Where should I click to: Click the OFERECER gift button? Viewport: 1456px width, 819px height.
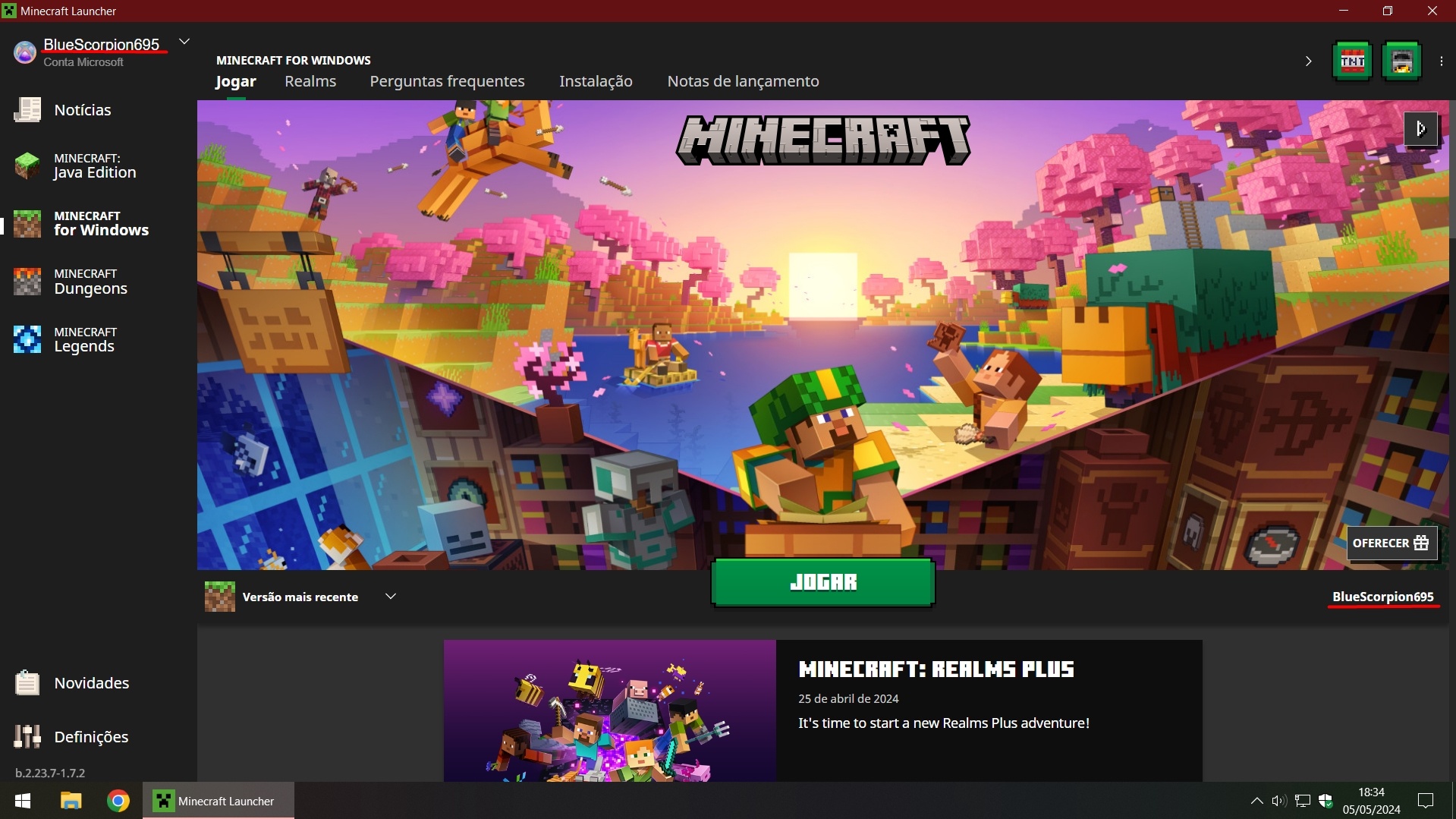click(x=1392, y=543)
